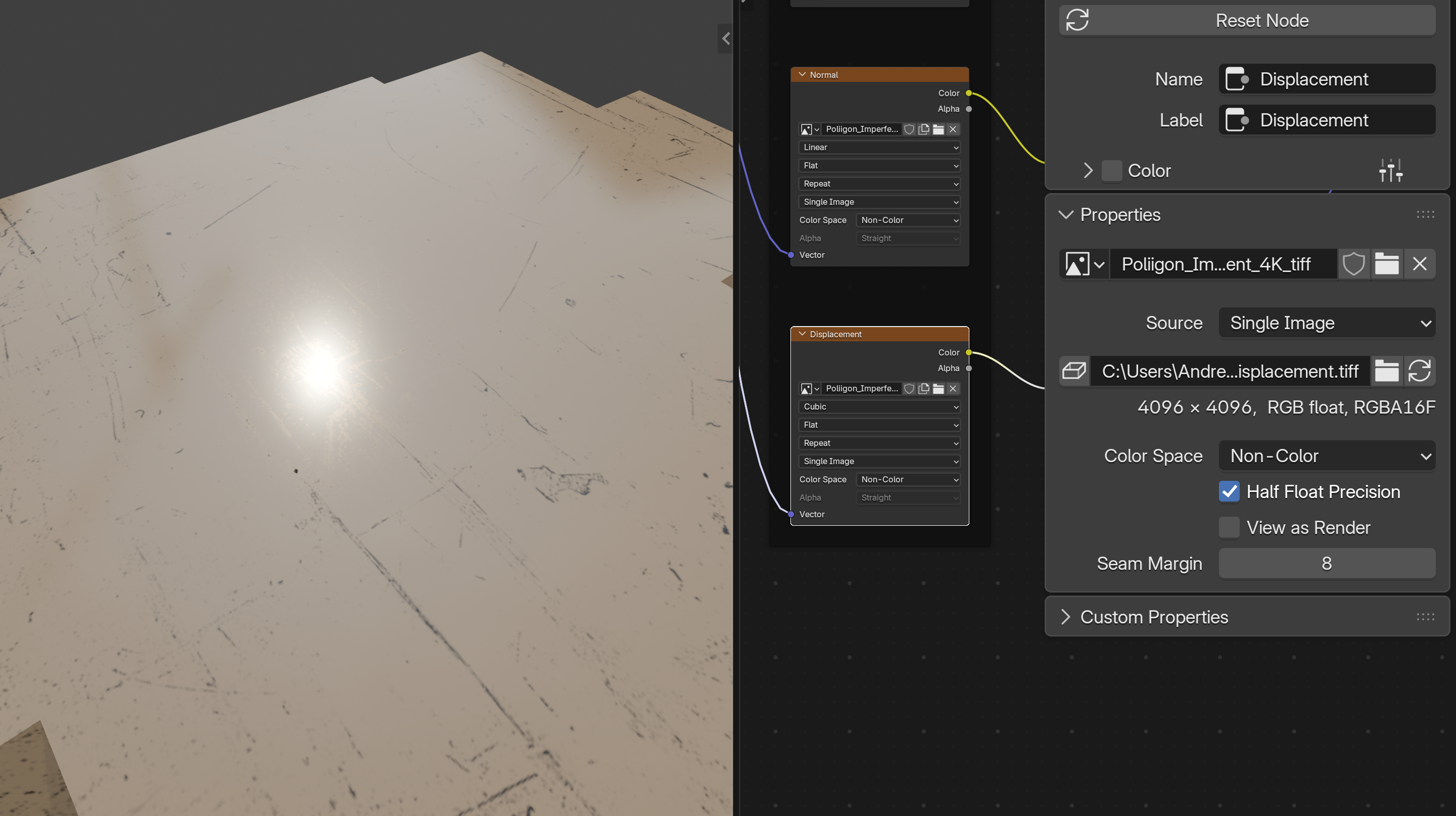
Task: Disable Half Float Precision checkbox
Action: tap(1229, 491)
